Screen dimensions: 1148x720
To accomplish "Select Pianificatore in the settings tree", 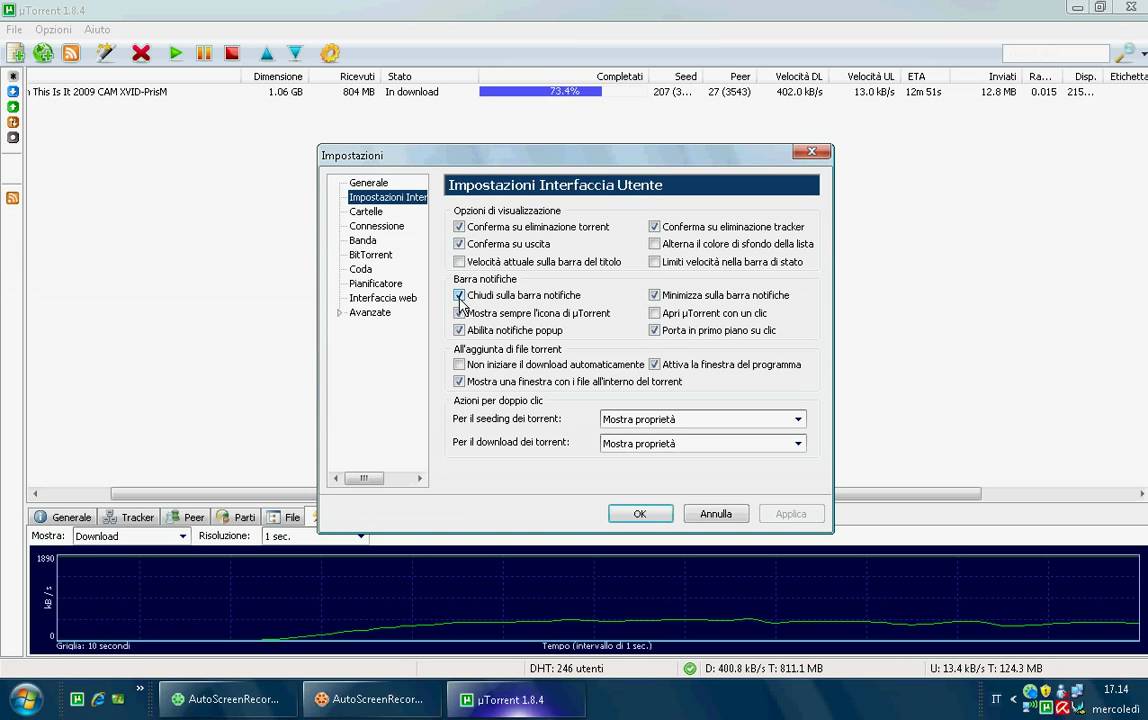I will coord(376,283).
